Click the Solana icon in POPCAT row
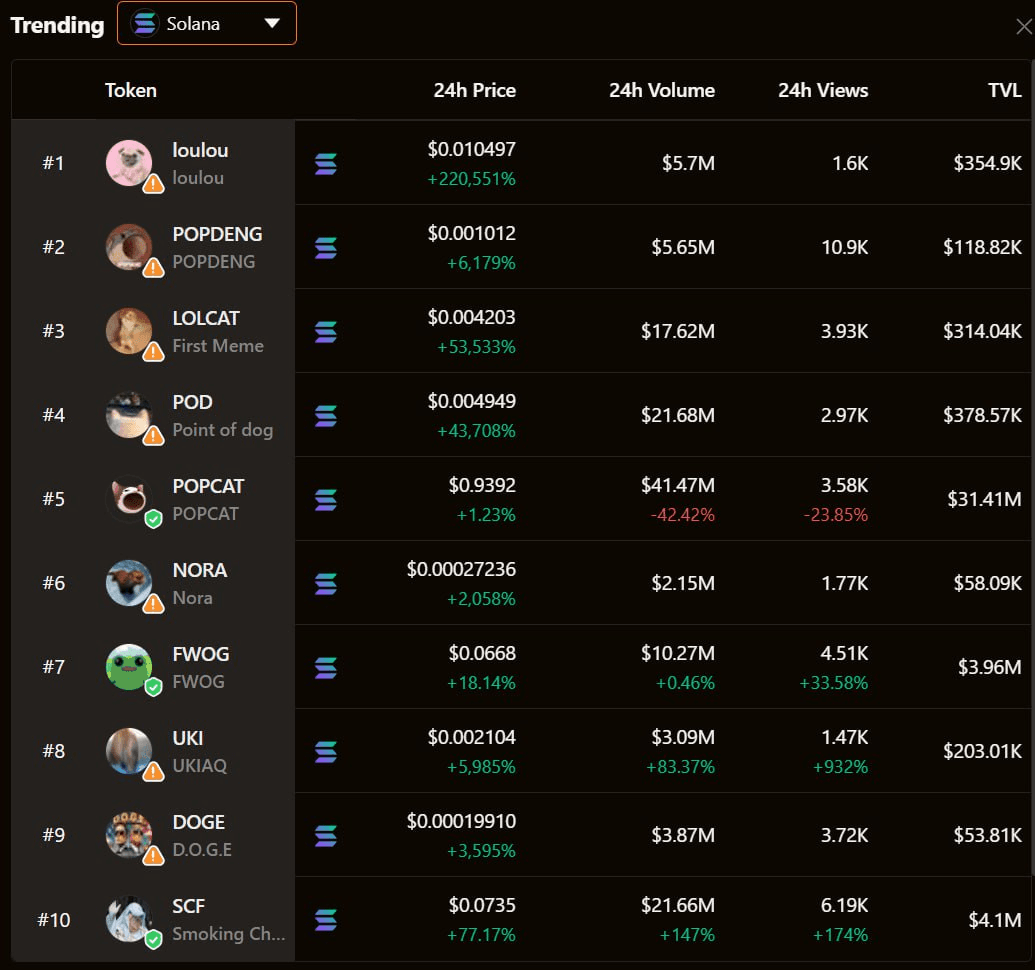Image resolution: width=1035 pixels, height=970 pixels. [326, 500]
